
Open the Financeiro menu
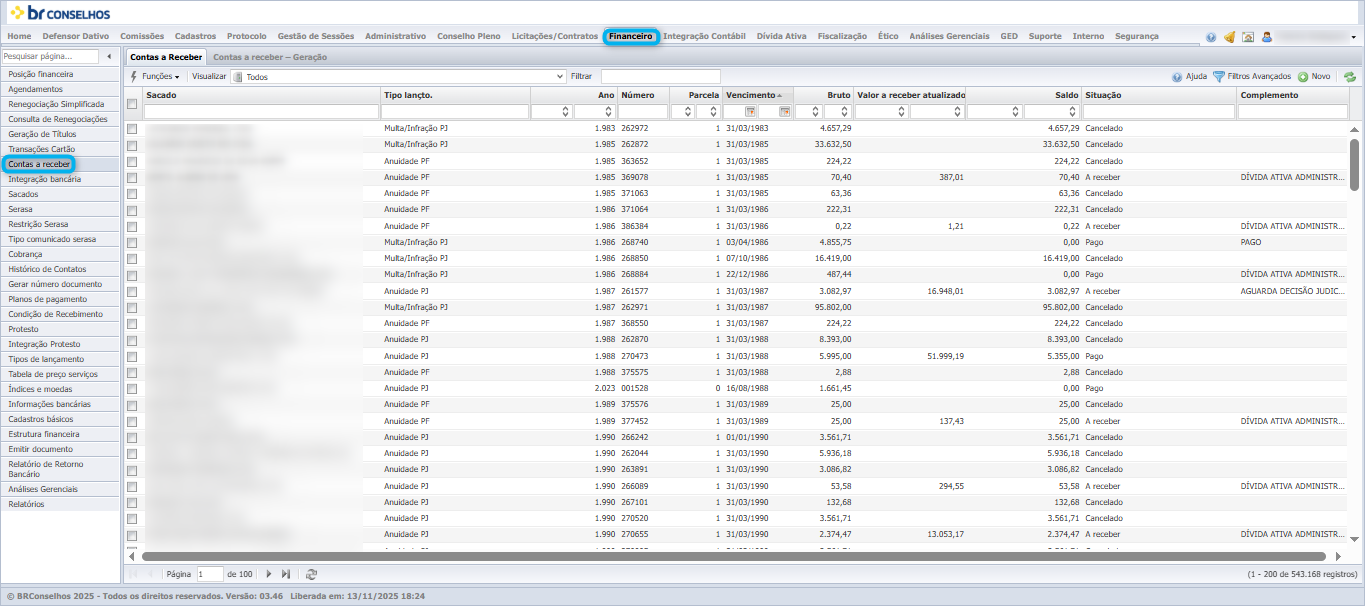630,36
